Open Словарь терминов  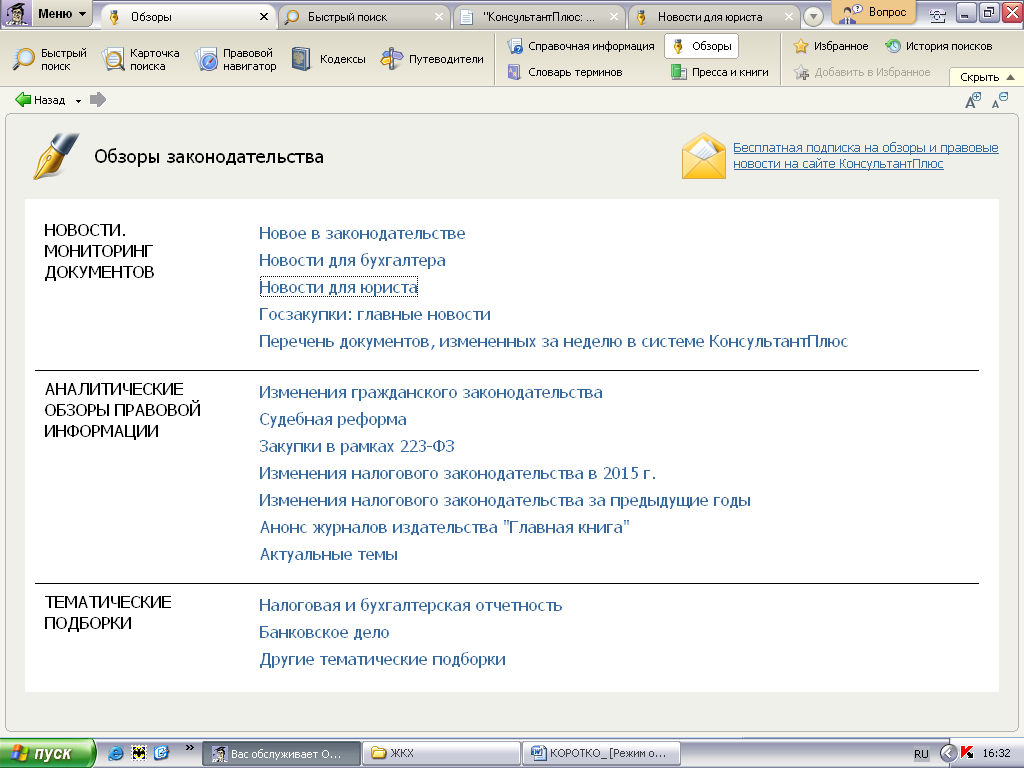pyautogui.click(x=565, y=72)
